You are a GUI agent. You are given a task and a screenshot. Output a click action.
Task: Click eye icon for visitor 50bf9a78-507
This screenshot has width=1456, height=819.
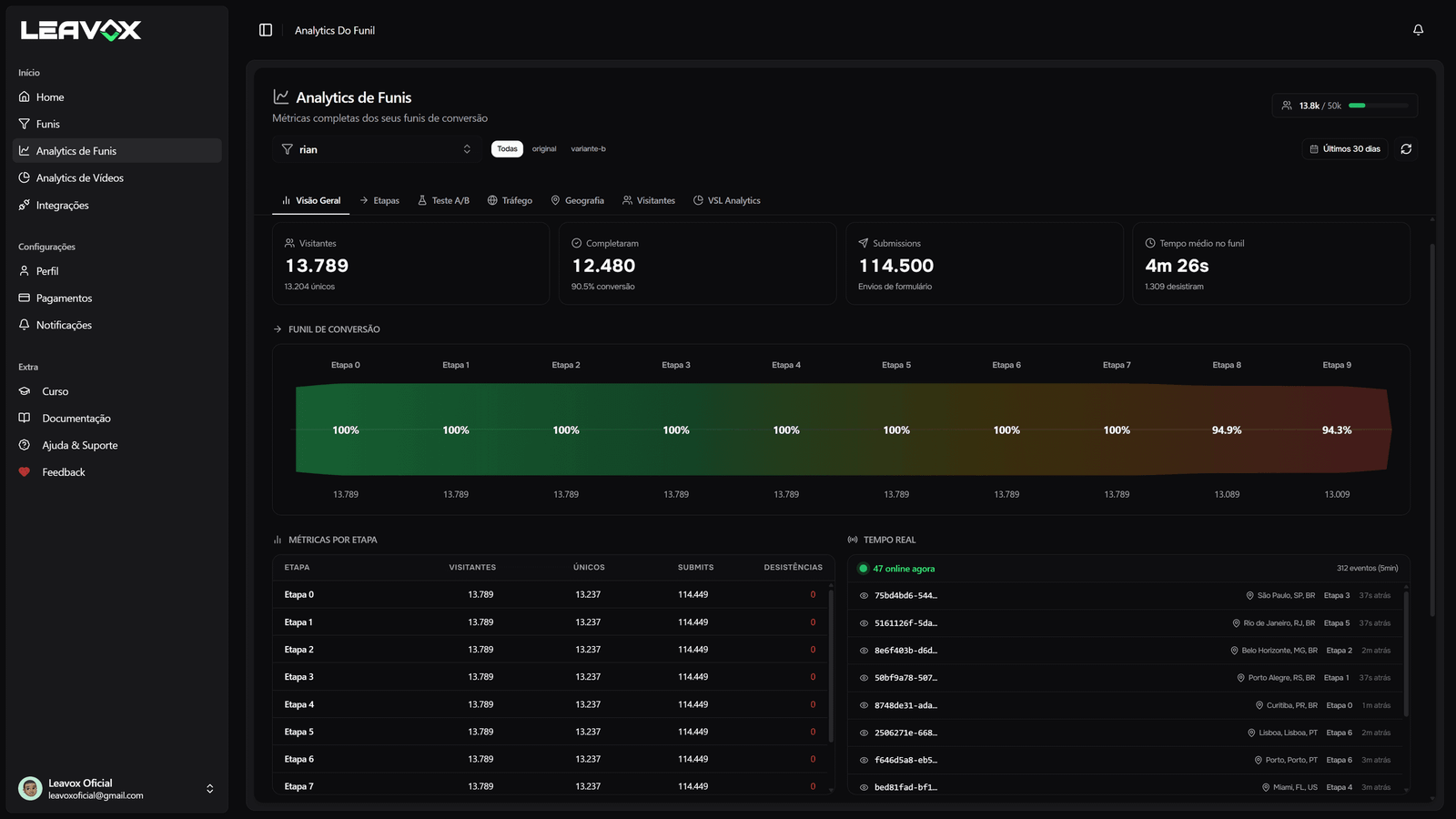click(x=864, y=678)
